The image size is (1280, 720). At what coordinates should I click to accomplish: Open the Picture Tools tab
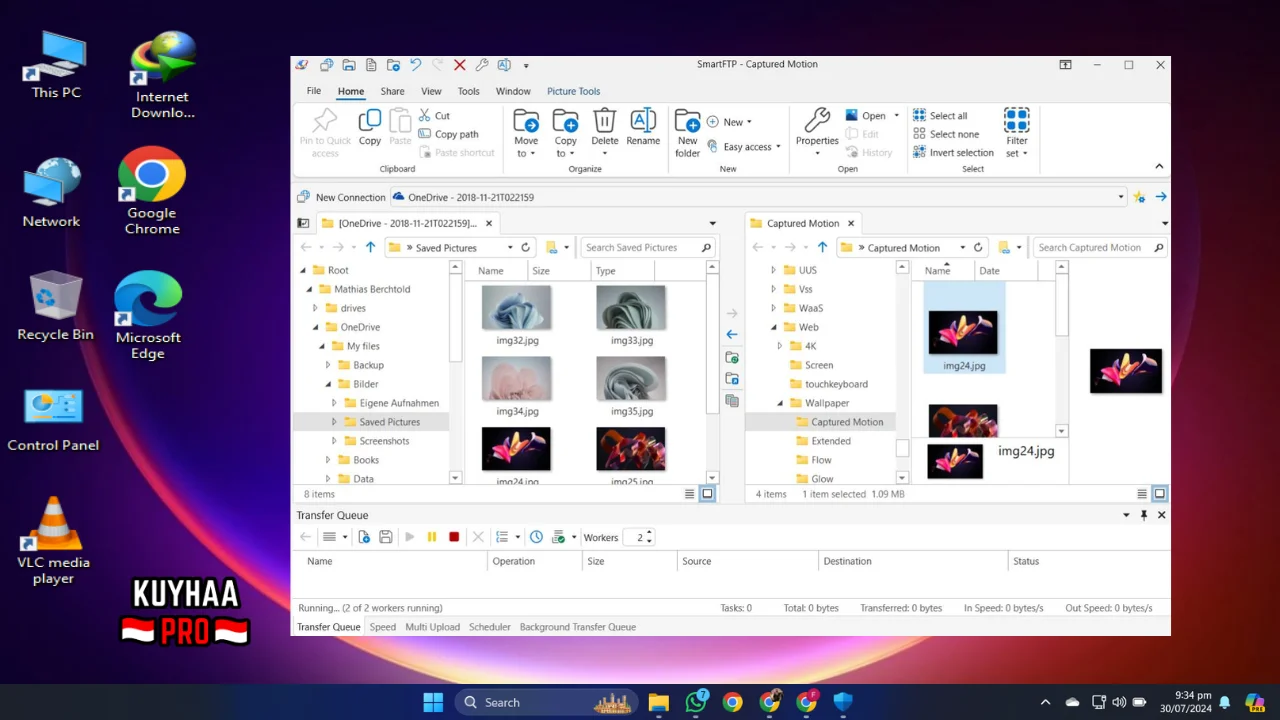(573, 91)
